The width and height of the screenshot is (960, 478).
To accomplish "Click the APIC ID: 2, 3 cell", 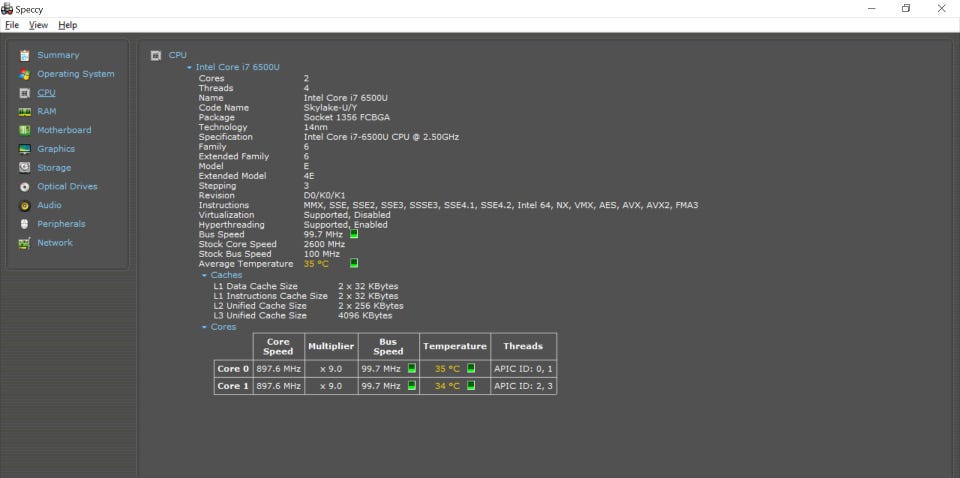I will [523, 386].
